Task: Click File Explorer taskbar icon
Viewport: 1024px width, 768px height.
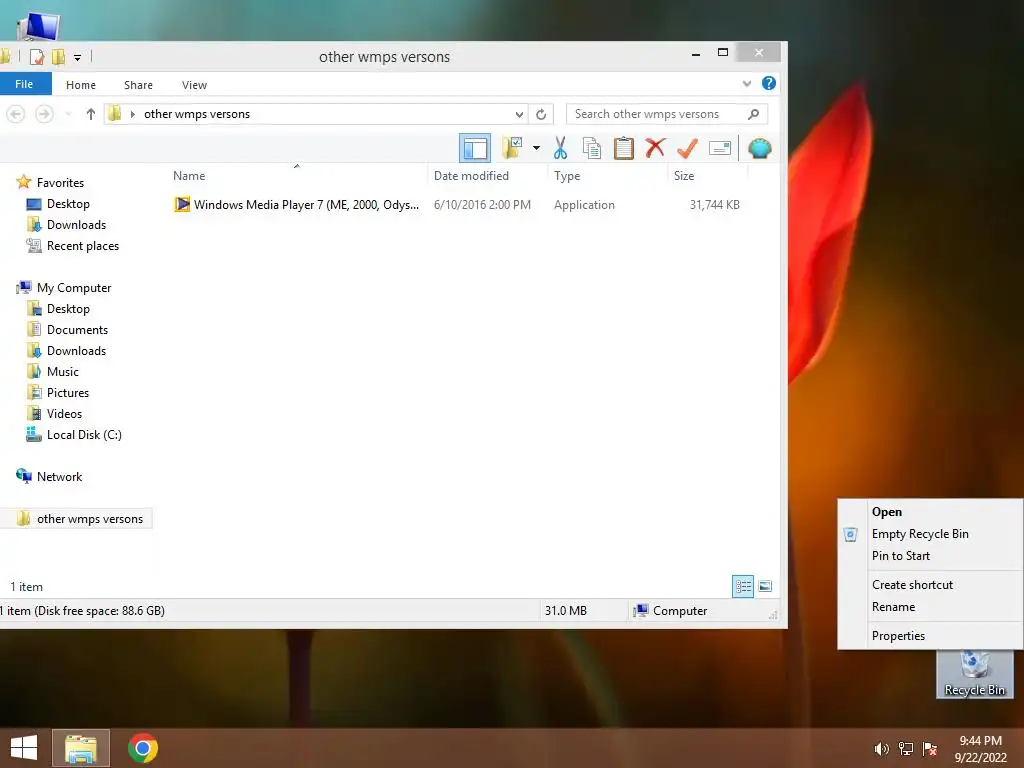Action: 81,748
